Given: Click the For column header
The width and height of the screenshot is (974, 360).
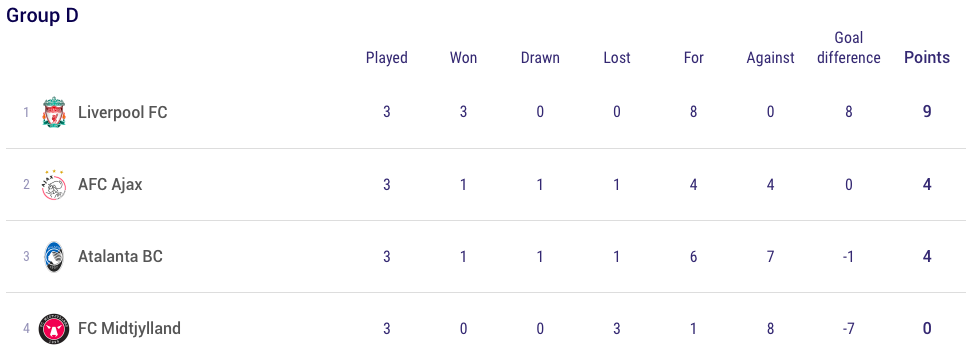Looking at the screenshot, I should 693,58.
